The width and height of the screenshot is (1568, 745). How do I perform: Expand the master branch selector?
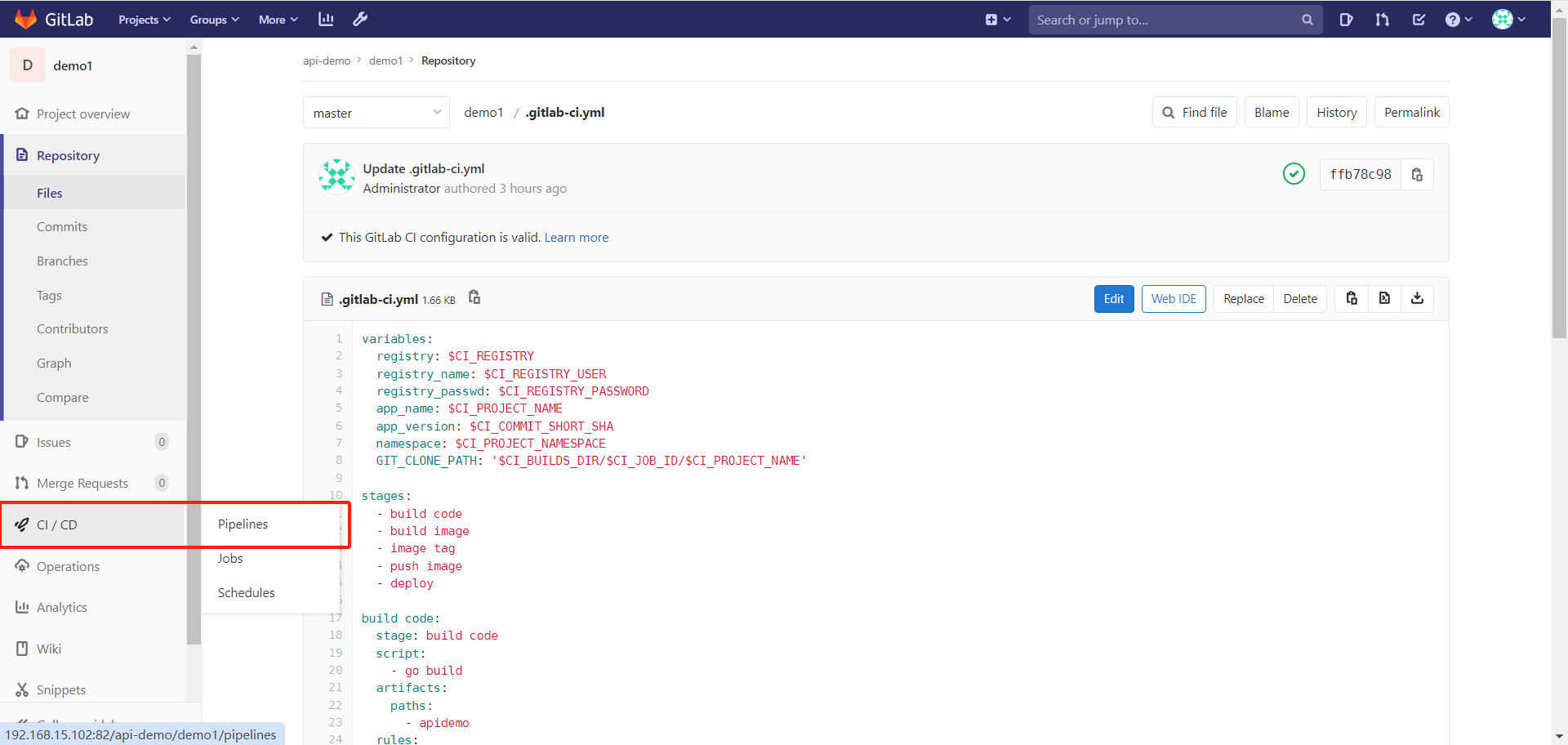[x=376, y=112]
